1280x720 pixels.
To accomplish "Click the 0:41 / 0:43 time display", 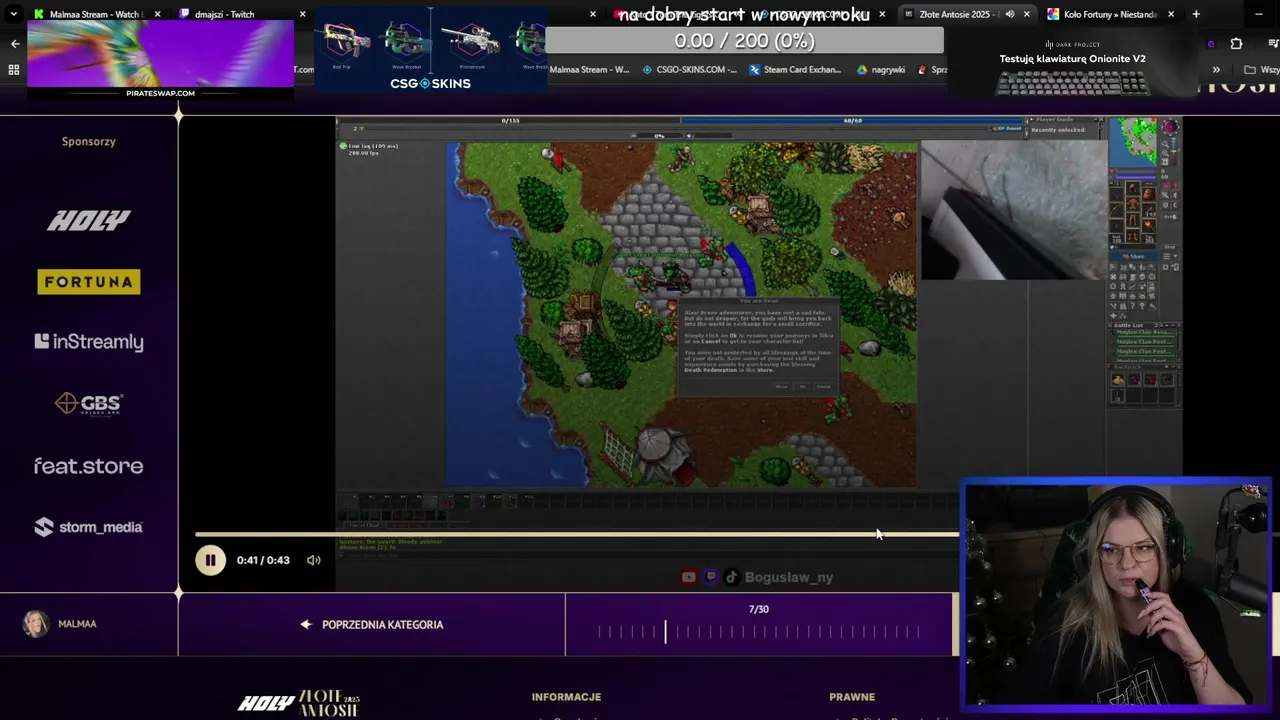I will click(263, 560).
